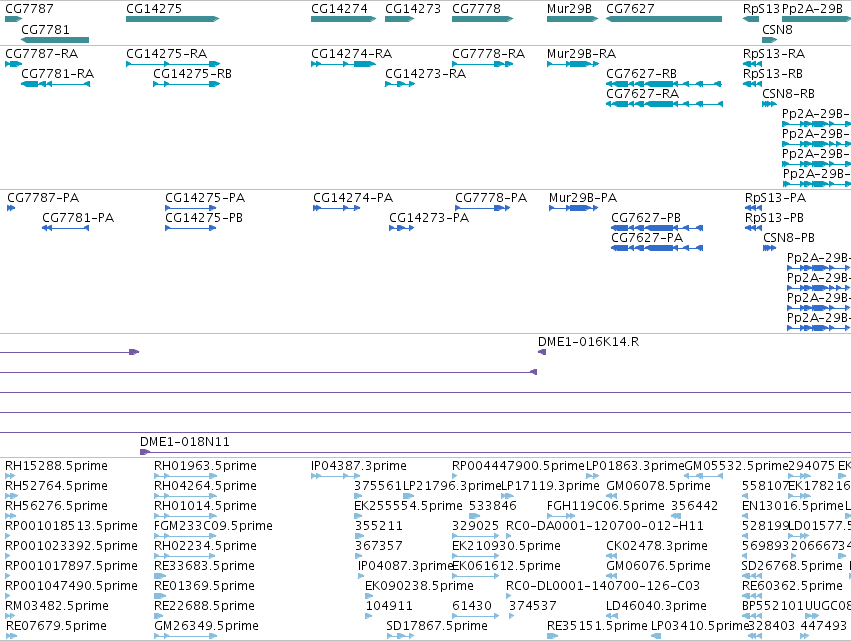
Task: Select EST RH15288.5prime
Action: pos(10,476)
